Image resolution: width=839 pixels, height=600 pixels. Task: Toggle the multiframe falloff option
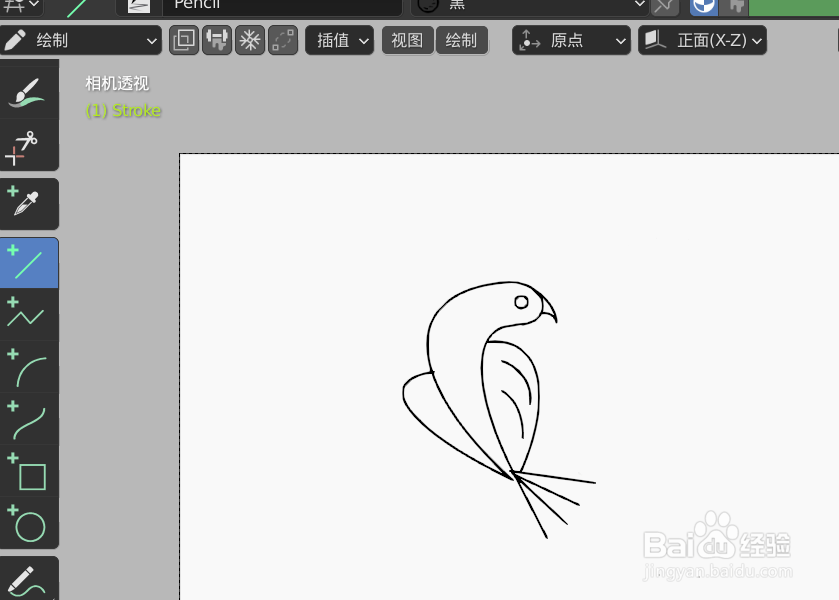pos(283,41)
